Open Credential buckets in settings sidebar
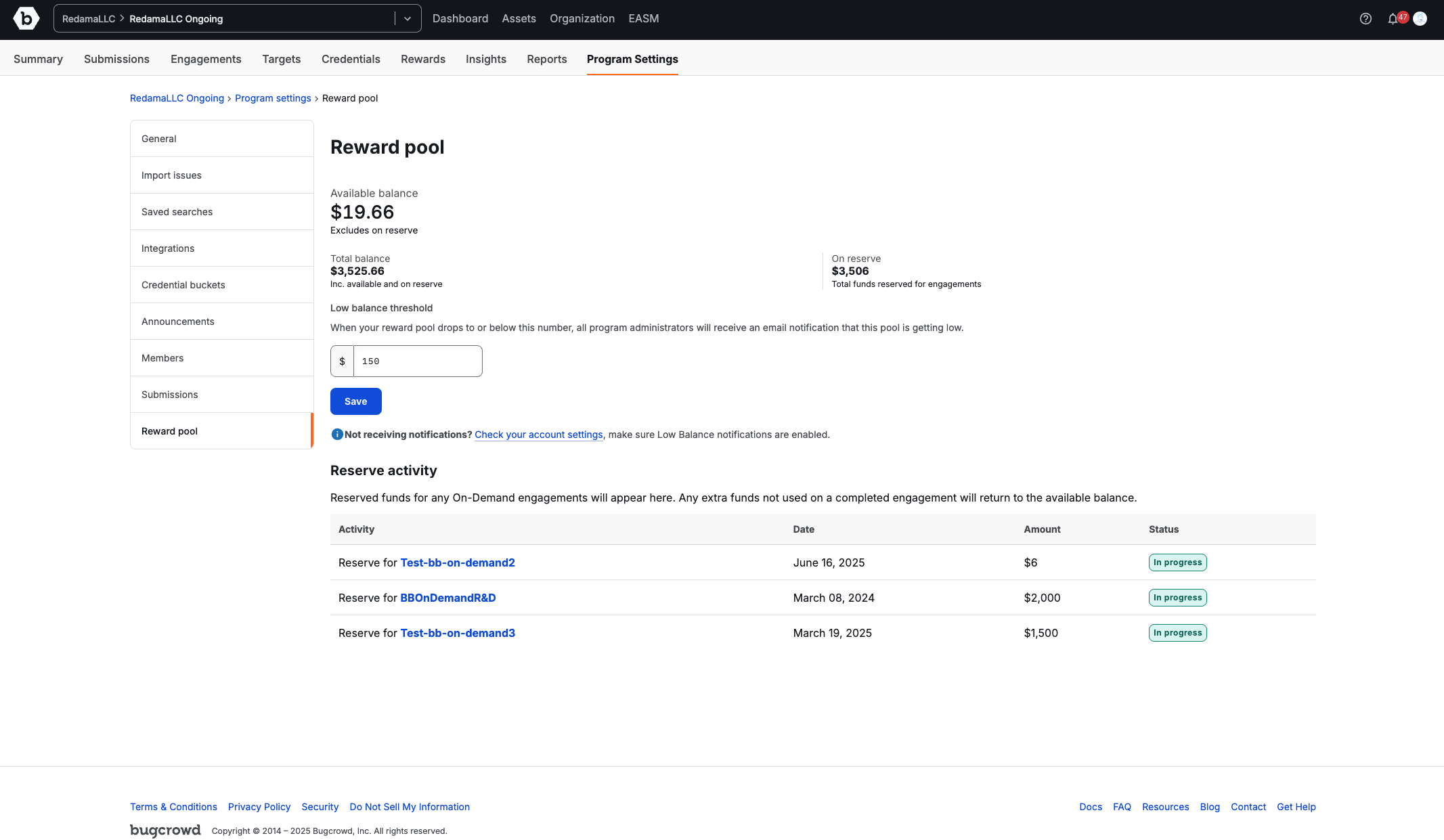 [x=222, y=285]
